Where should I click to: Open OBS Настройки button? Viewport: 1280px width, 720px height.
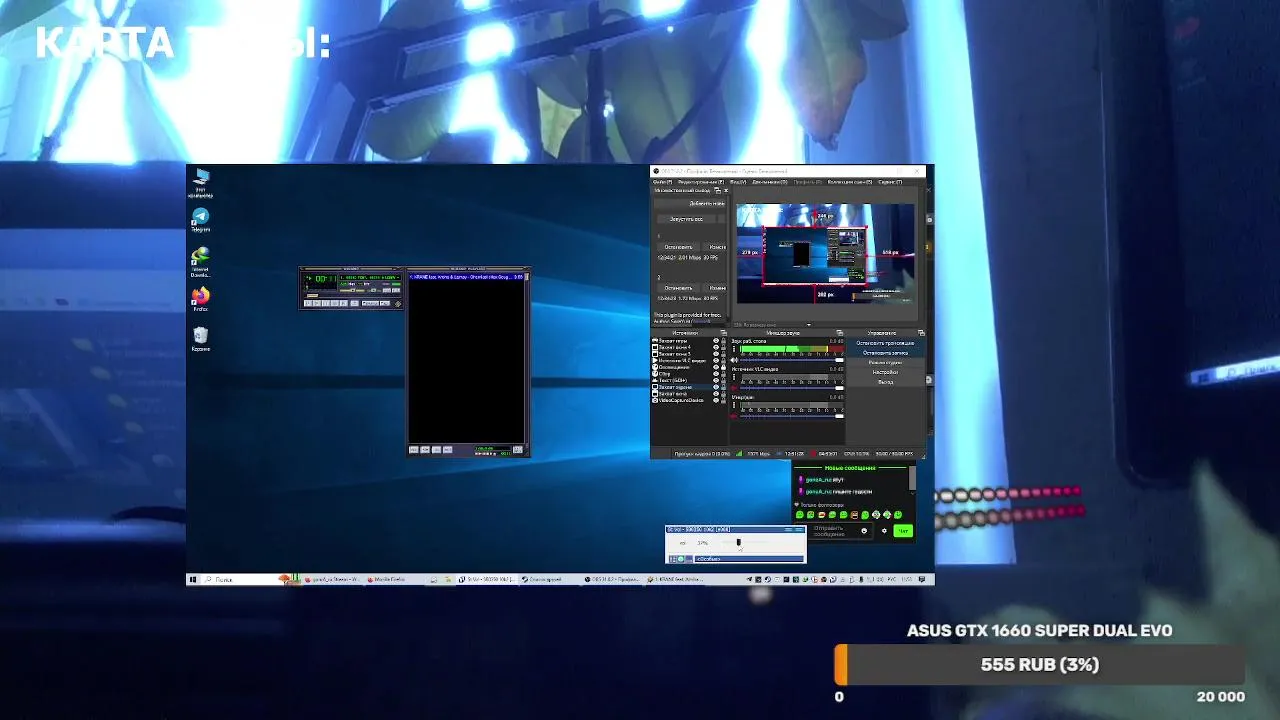point(886,372)
